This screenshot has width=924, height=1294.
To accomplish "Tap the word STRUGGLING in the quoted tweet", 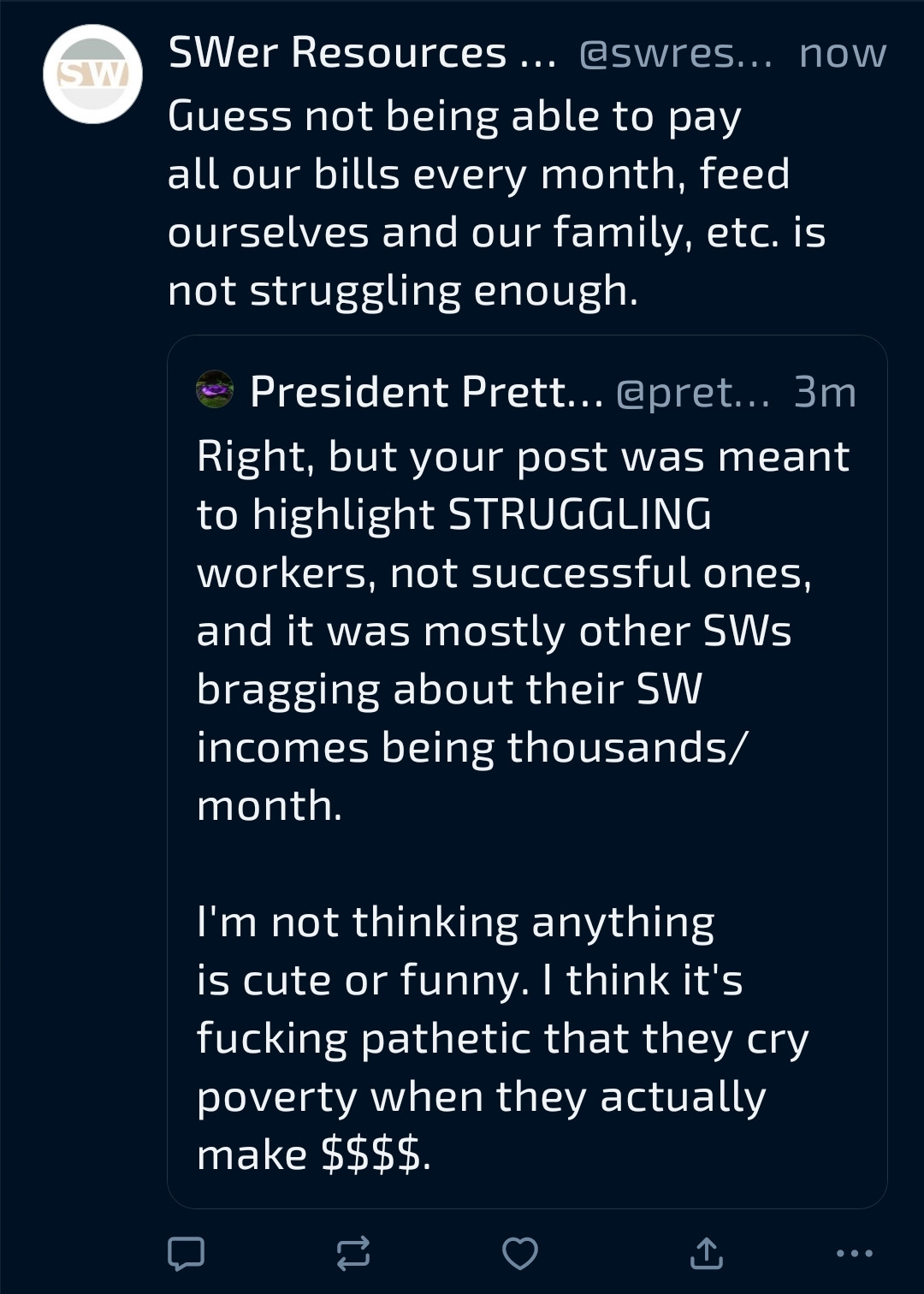I will [579, 515].
